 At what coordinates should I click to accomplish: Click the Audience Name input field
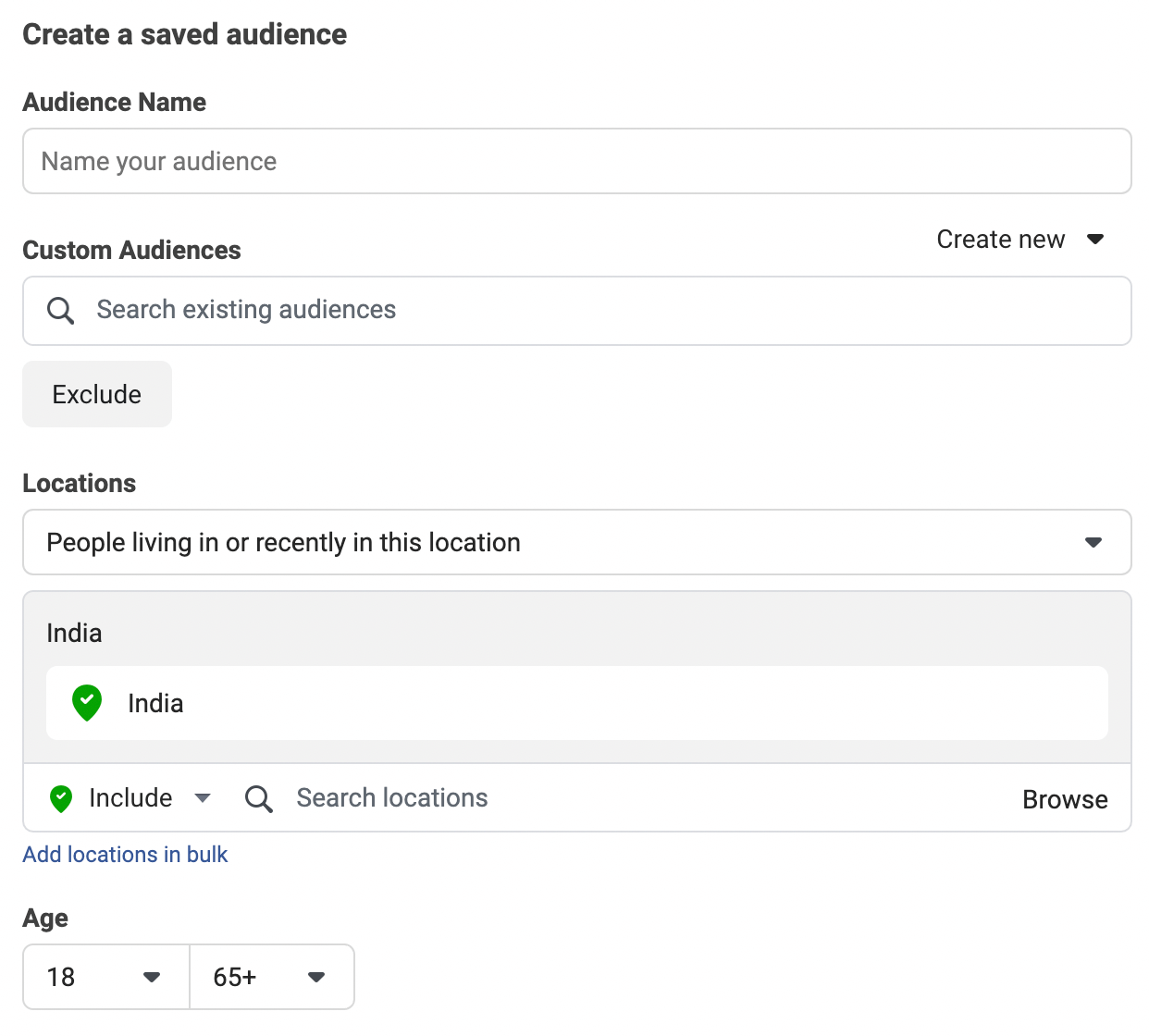[576, 161]
